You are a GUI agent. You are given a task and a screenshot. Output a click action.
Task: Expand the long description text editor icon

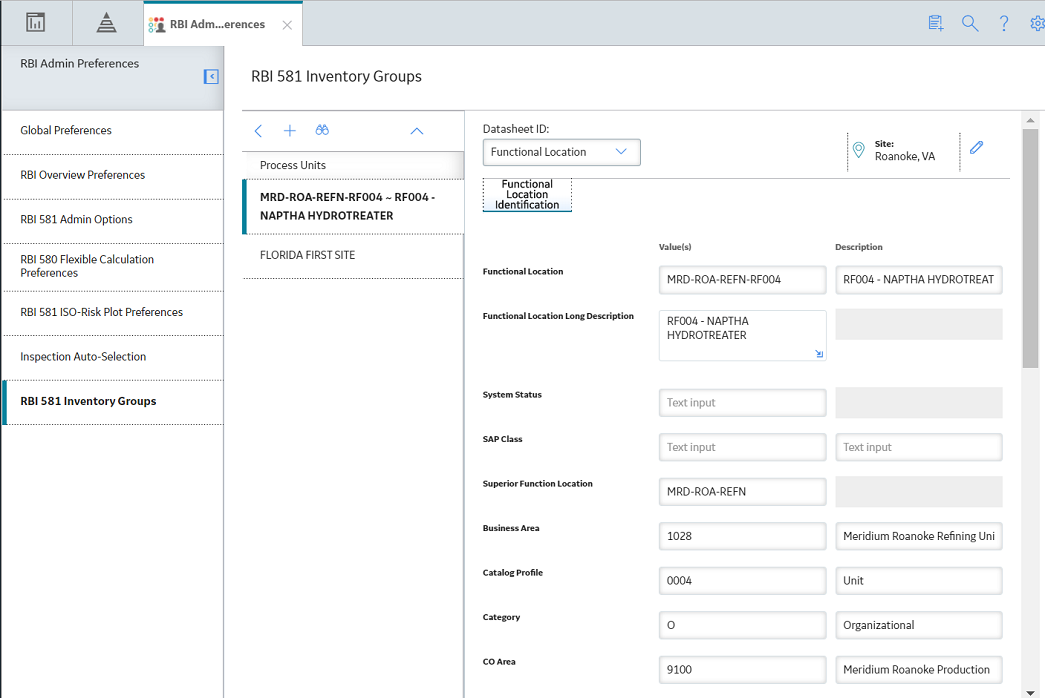click(x=819, y=354)
